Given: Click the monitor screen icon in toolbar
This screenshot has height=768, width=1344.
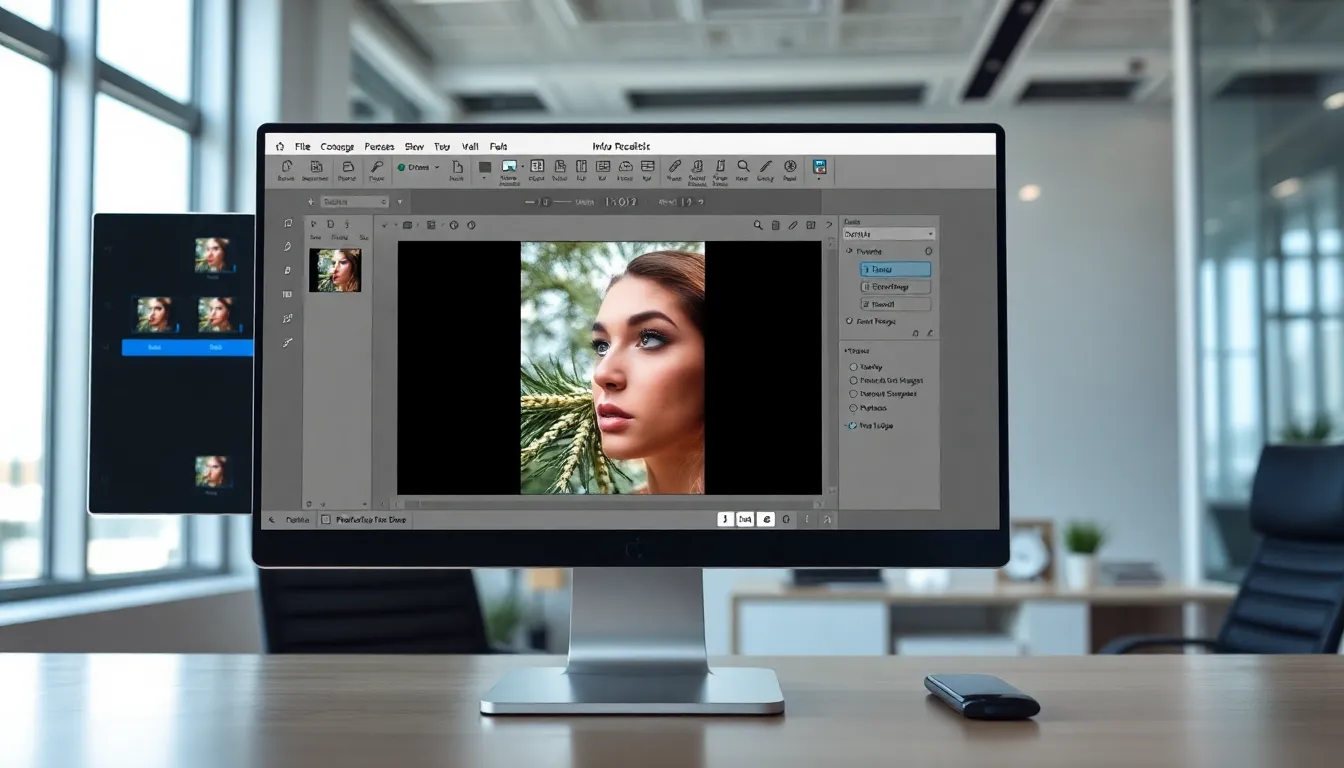Looking at the screenshot, I should pos(509,167).
